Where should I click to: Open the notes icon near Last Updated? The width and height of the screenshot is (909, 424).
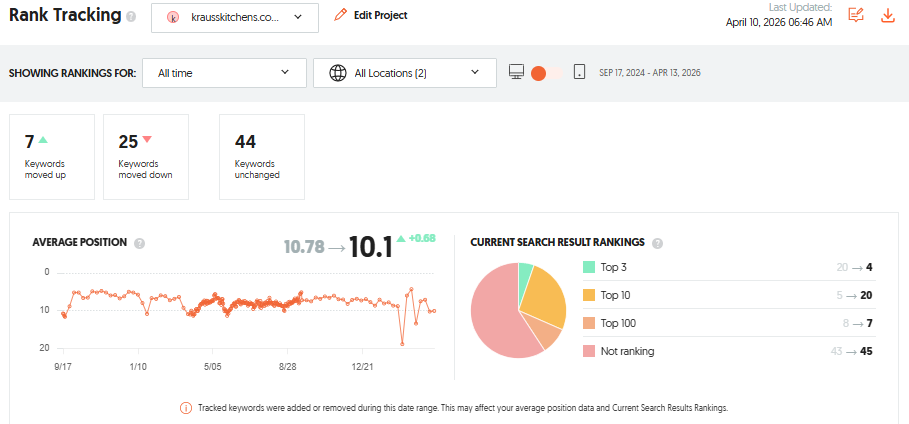click(856, 16)
